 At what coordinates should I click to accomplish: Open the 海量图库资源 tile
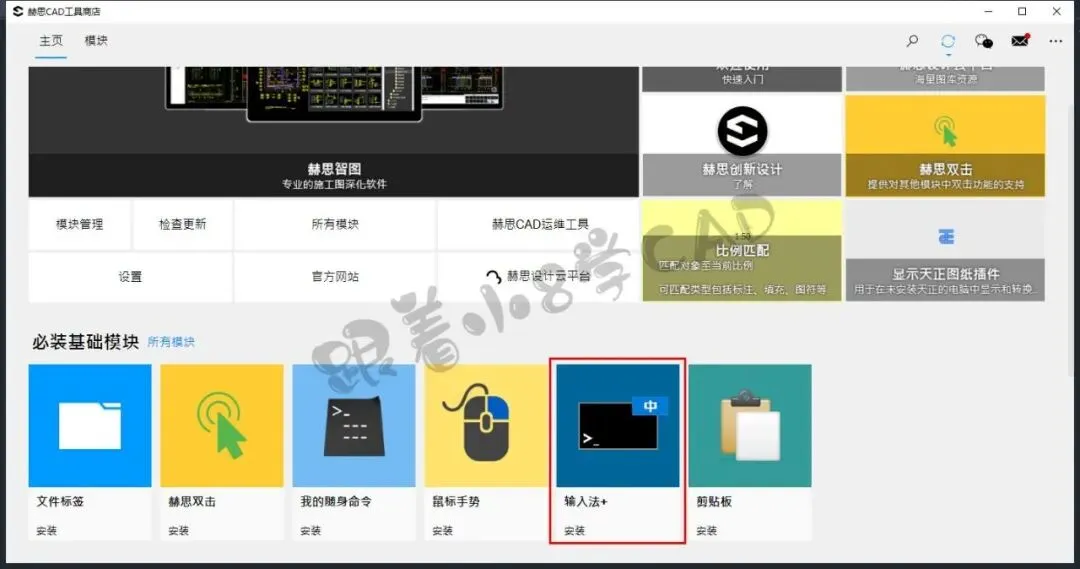(945, 79)
